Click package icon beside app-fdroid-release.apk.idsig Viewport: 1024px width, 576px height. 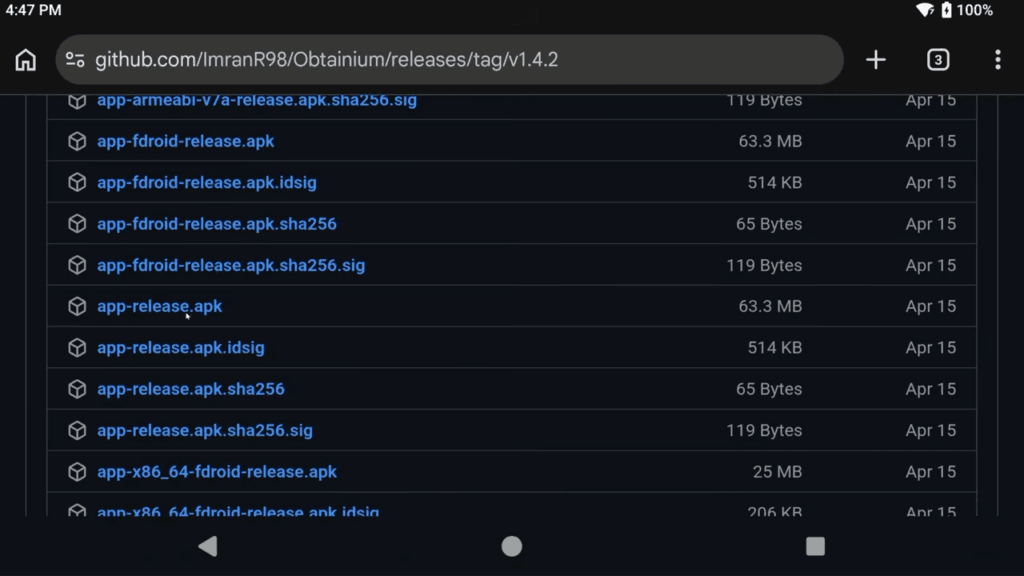click(x=77, y=182)
